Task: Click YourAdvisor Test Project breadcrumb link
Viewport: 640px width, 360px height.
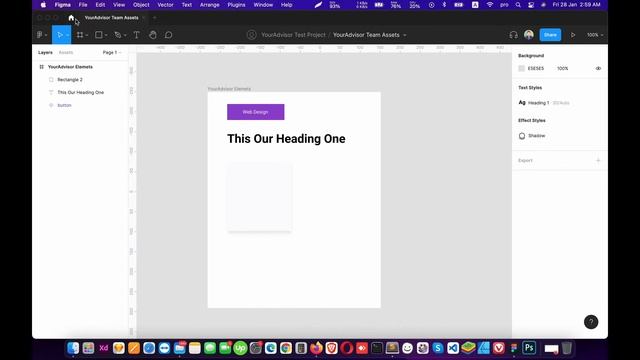Action: click(x=293, y=35)
